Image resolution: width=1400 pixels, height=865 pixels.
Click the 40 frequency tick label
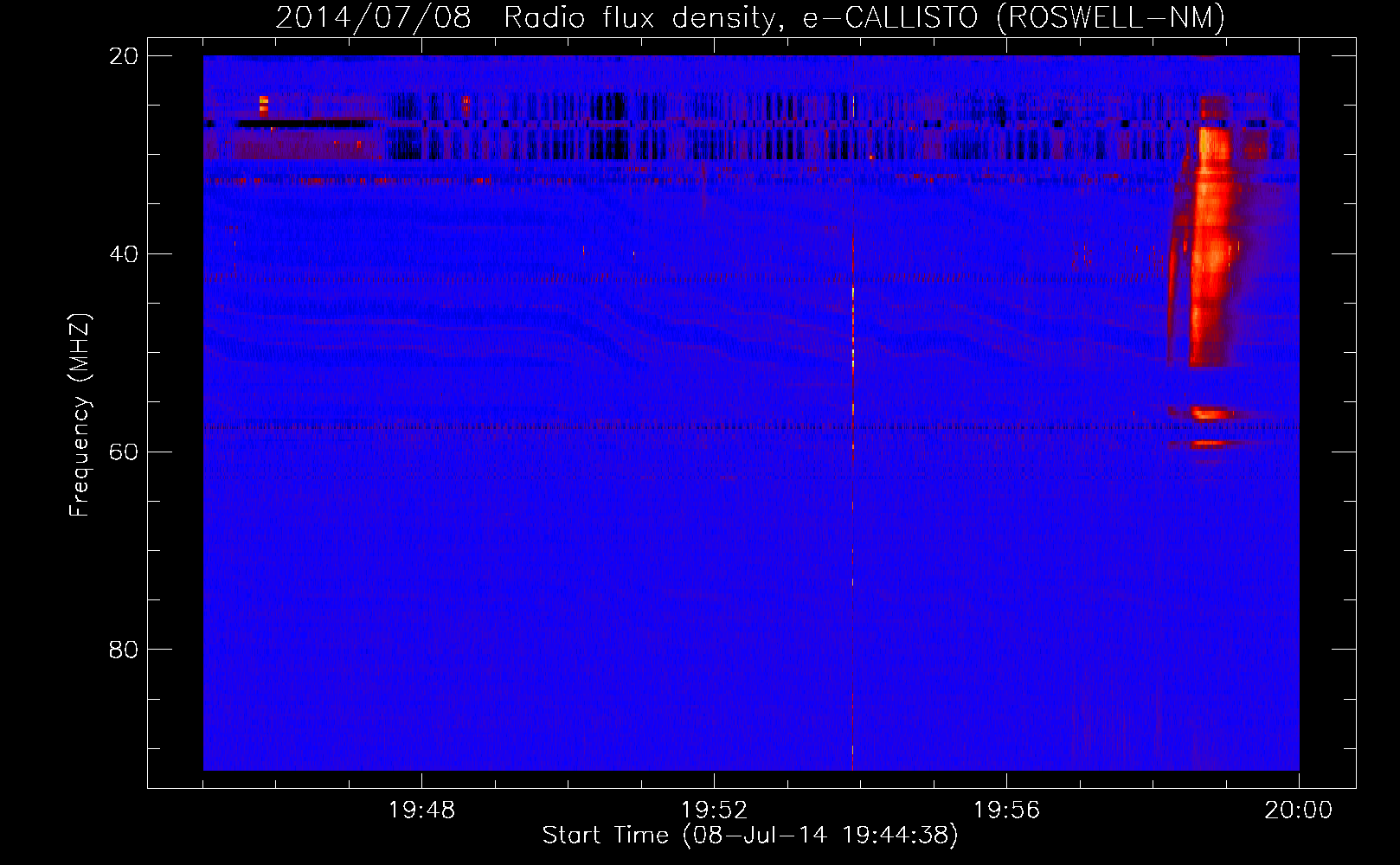pos(124,254)
